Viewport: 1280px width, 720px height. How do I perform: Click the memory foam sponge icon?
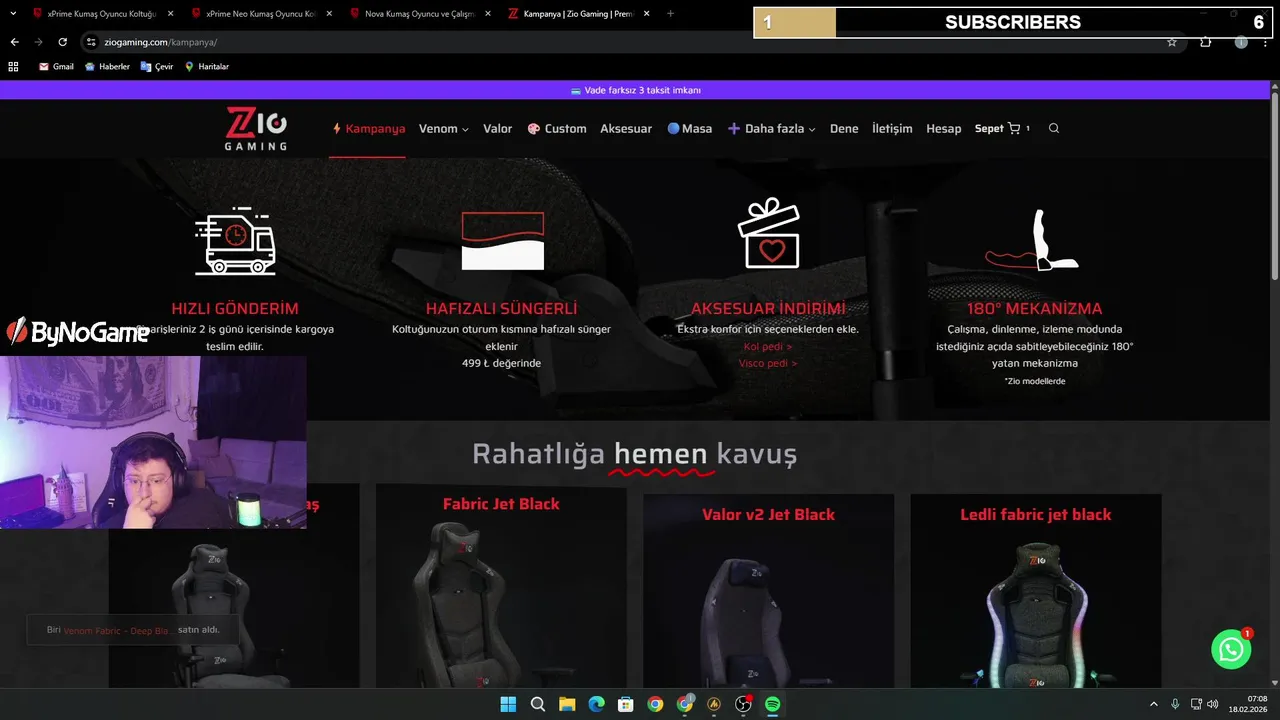point(502,240)
